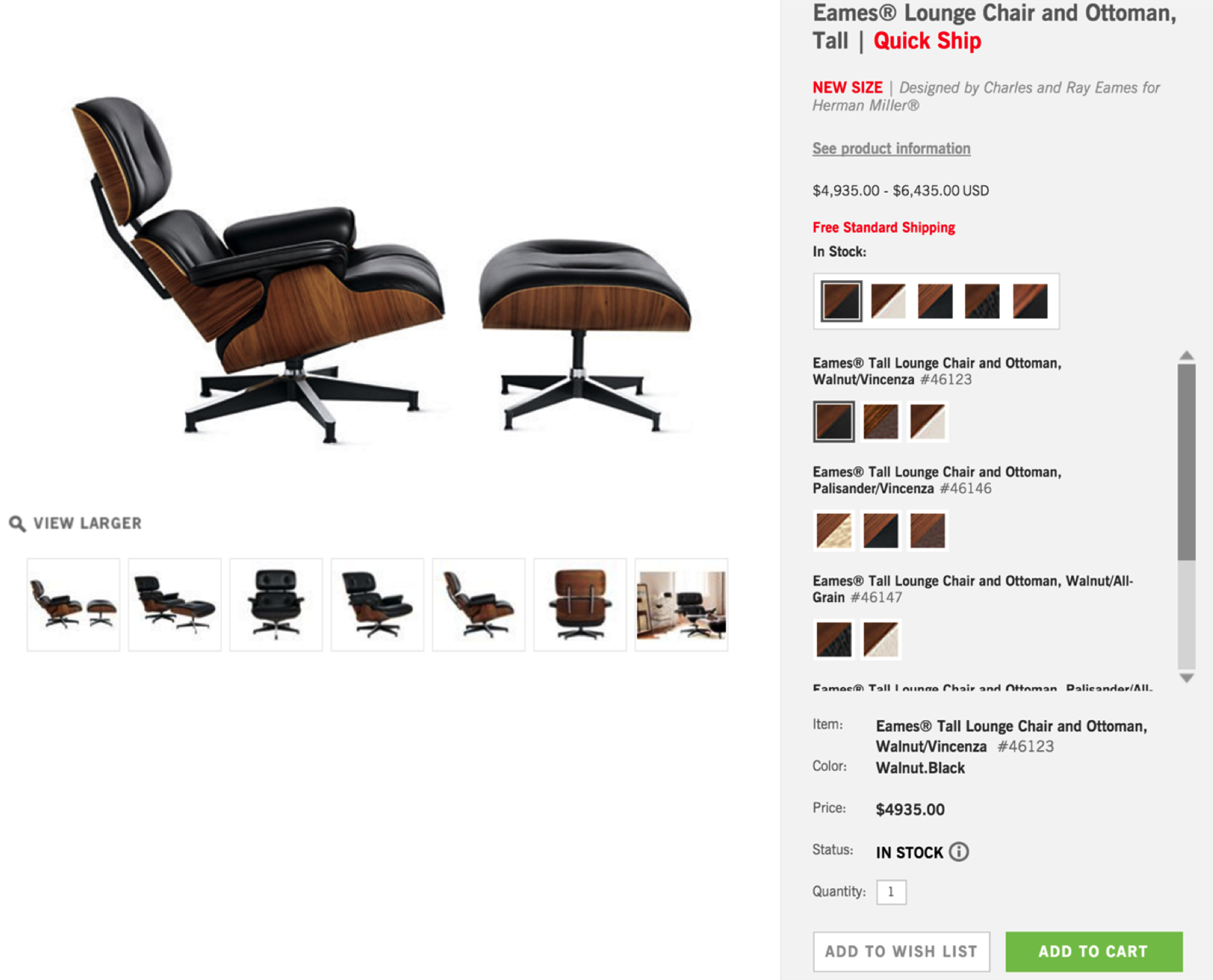Select the walnut and ivory In Stock swatch
Screen dimensions: 1213x980
point(889,301)
